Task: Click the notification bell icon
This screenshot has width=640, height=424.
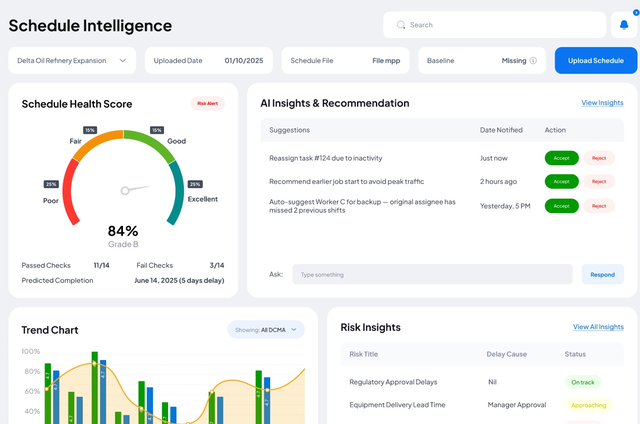Action: [622, 25]
